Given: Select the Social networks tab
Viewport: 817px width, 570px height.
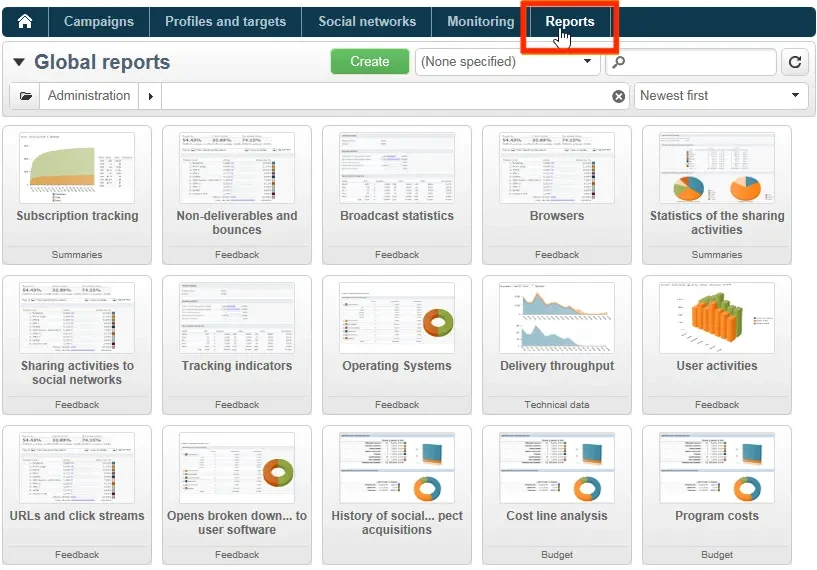Looking at the screenshot, I should tap(367, 22).
